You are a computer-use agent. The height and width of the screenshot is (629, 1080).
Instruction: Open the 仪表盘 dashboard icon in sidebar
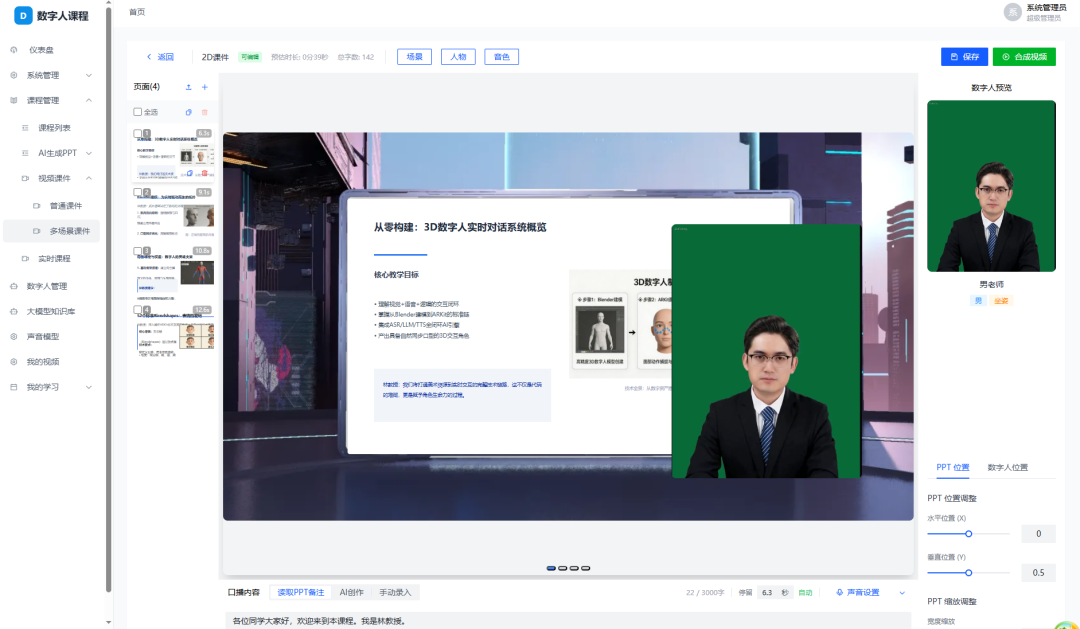[x=14, y=50]
